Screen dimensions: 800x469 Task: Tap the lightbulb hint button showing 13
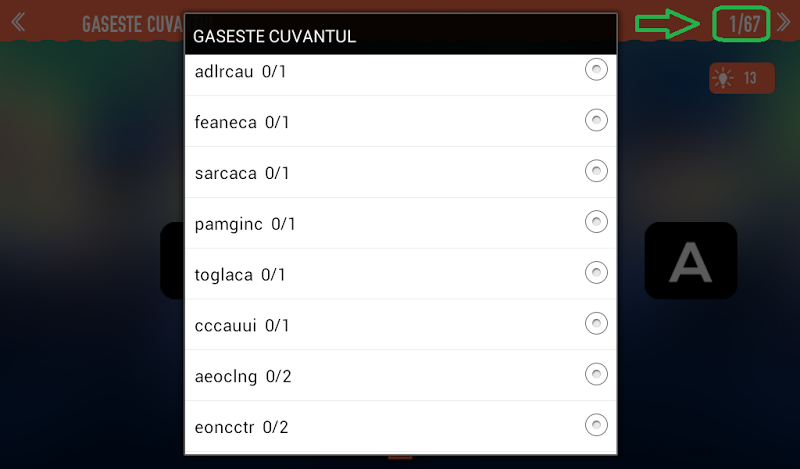(x=741, y=78)
